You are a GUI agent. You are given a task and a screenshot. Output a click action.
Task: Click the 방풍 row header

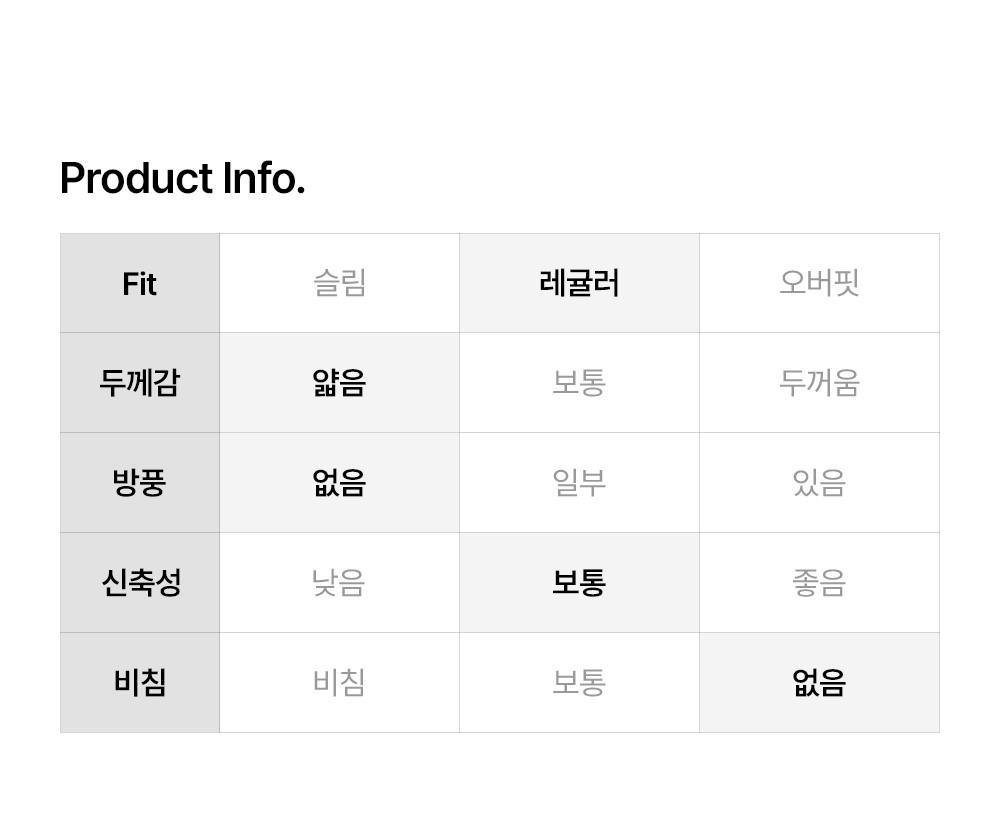point(140,483)
